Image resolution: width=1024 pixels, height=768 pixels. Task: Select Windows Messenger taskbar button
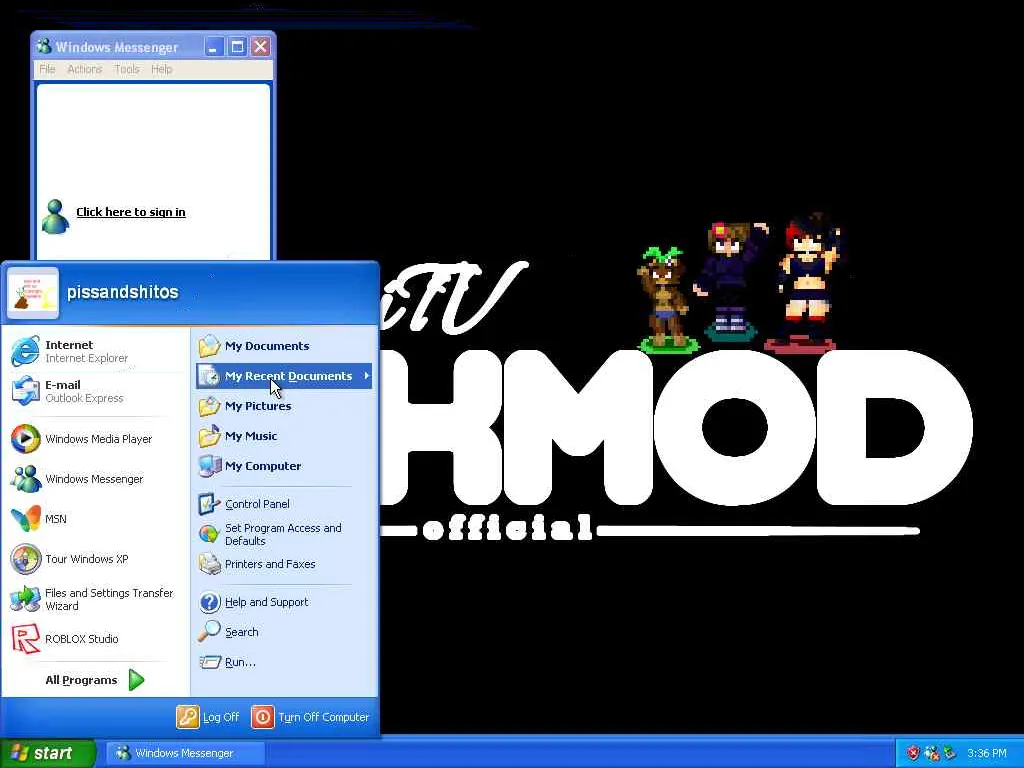point(185,753)
